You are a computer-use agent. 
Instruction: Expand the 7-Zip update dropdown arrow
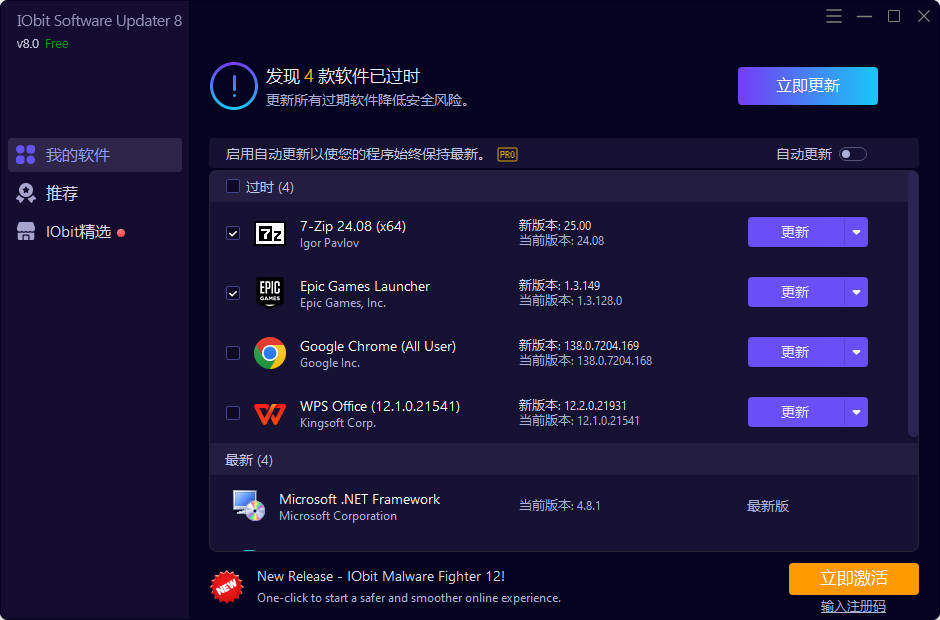tap(856, 232)
